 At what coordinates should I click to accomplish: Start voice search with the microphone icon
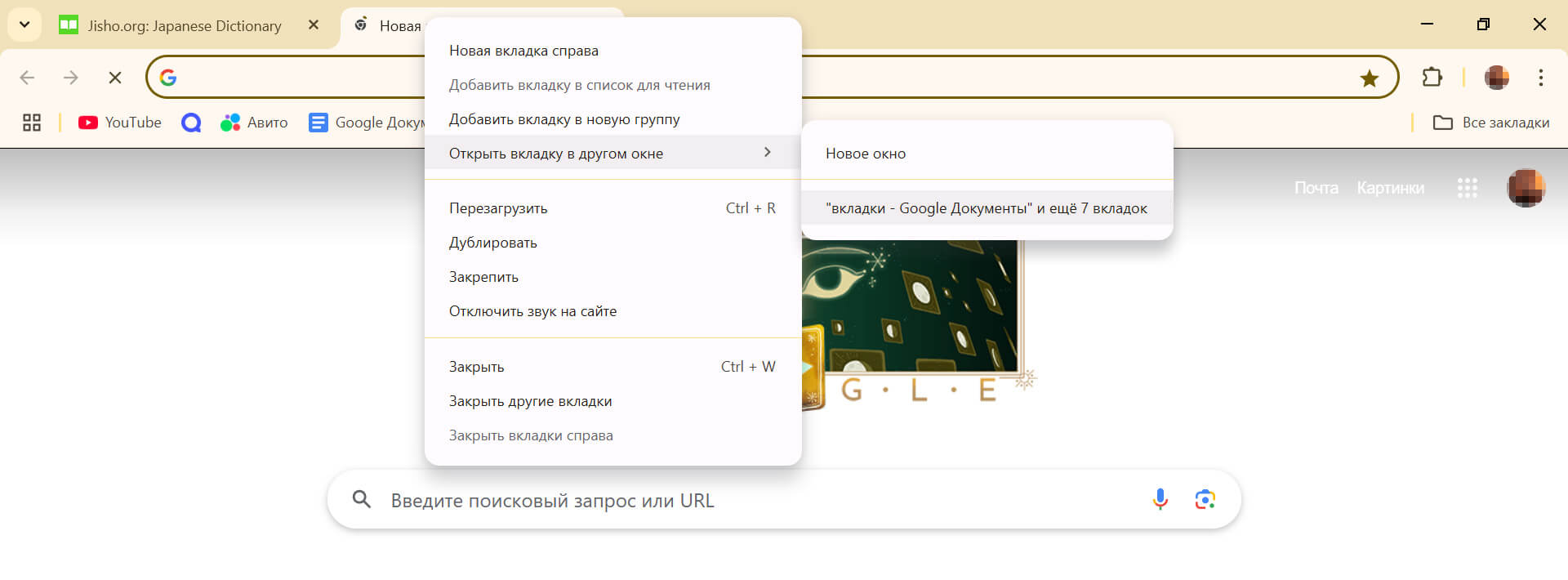pyautogui.click(x=1160, y=499)
